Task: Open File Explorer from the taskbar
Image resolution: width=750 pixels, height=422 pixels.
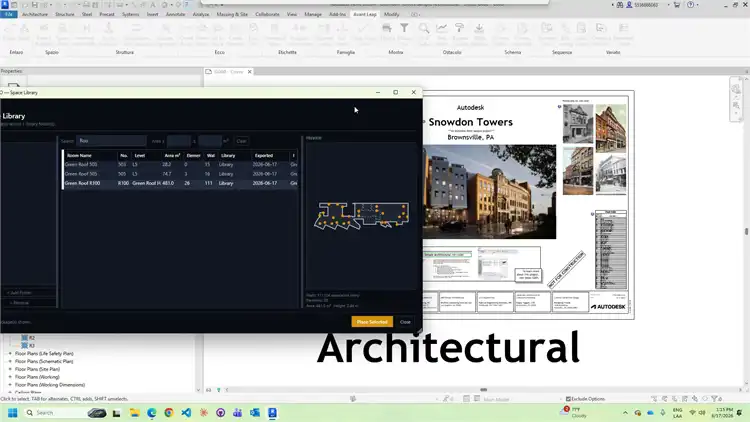Action: tap(134, 412)
